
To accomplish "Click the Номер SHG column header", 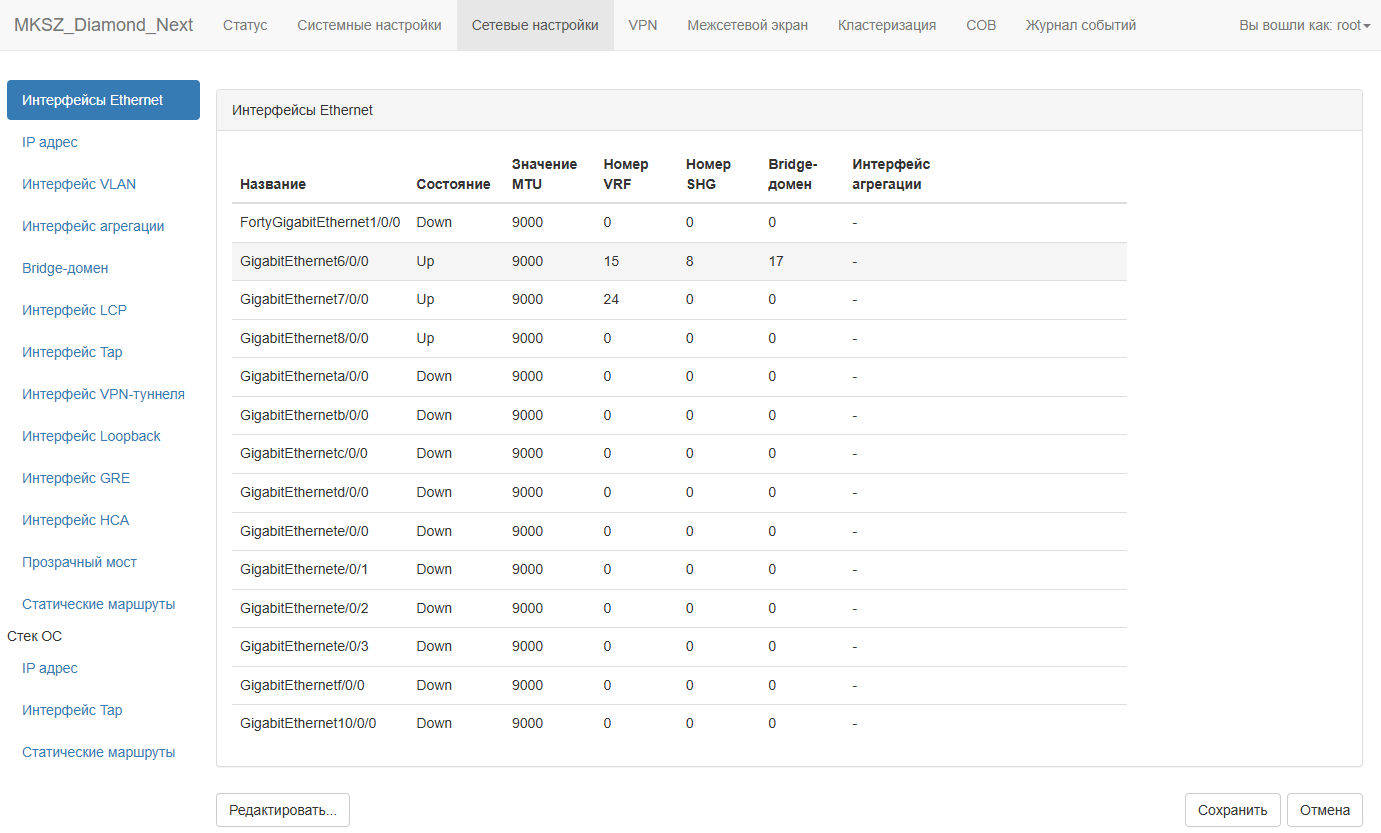I will [708, 174].
